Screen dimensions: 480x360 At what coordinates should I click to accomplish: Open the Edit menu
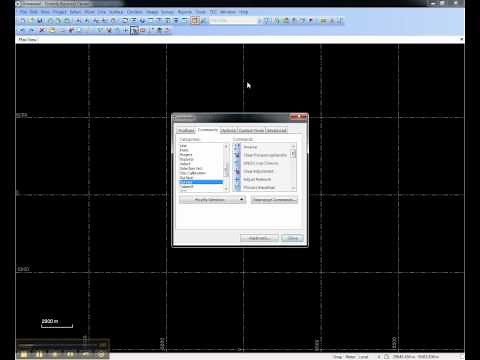pos(34,12)
